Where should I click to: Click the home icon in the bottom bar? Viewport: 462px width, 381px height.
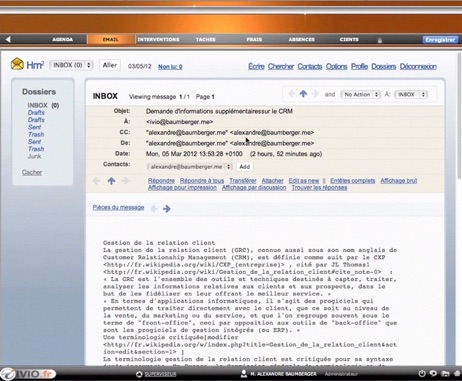point(457,374)
